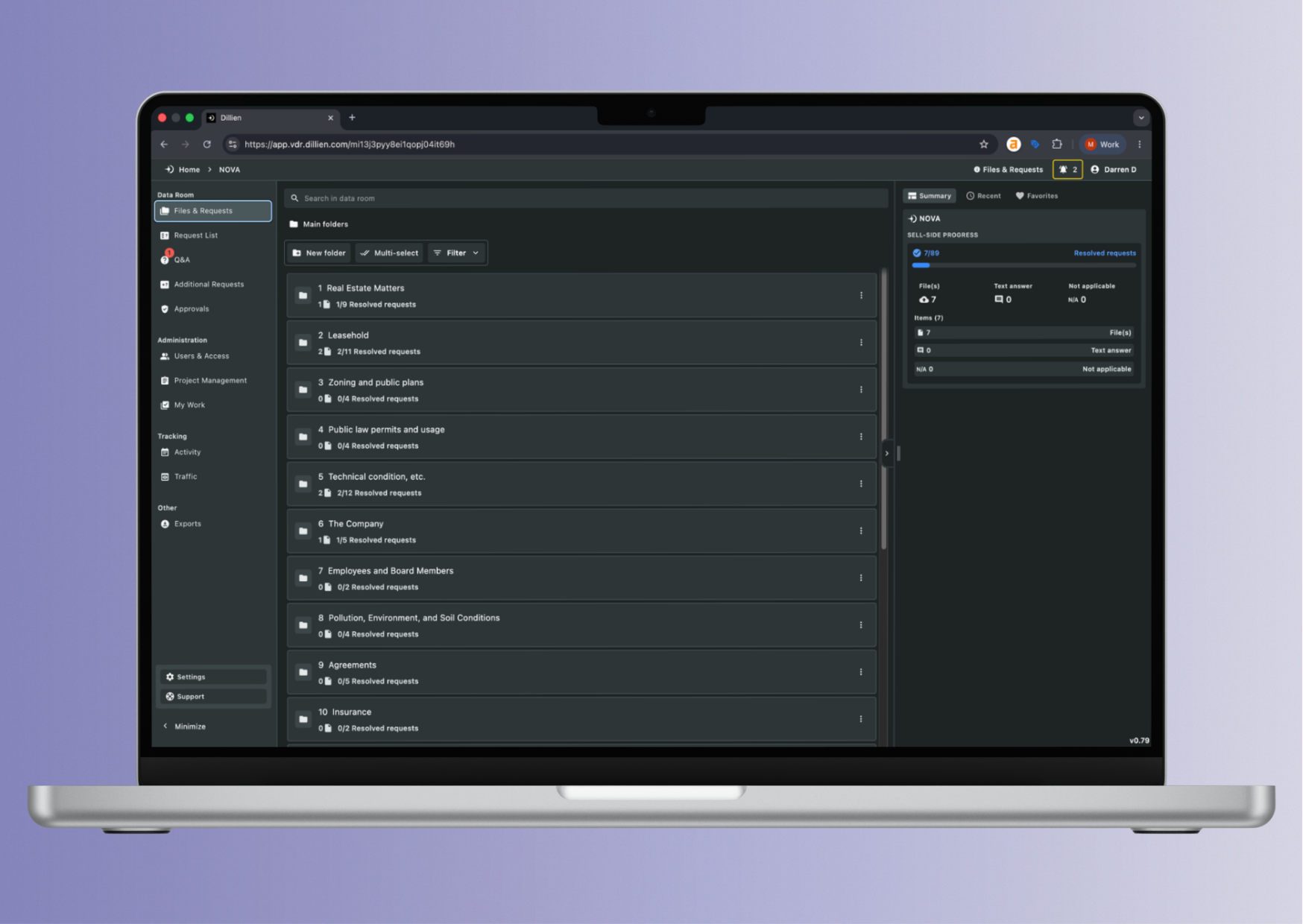
Task: Click the Public law permits folder icon
Action: [303, 437]
